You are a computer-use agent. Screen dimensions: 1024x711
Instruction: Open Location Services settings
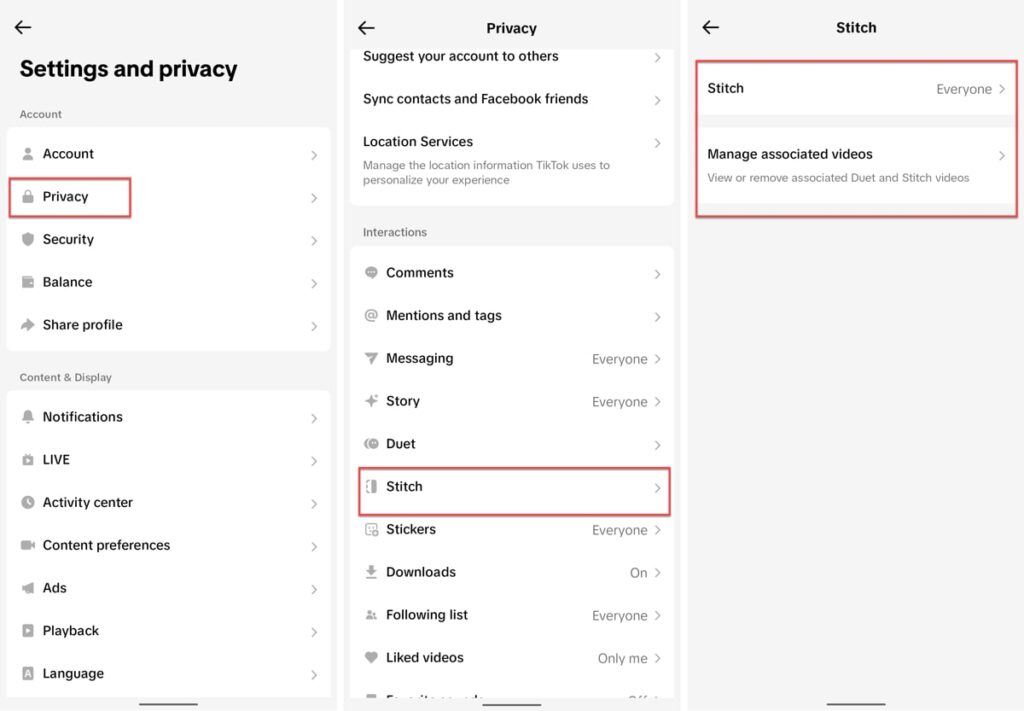pos(510,142)
